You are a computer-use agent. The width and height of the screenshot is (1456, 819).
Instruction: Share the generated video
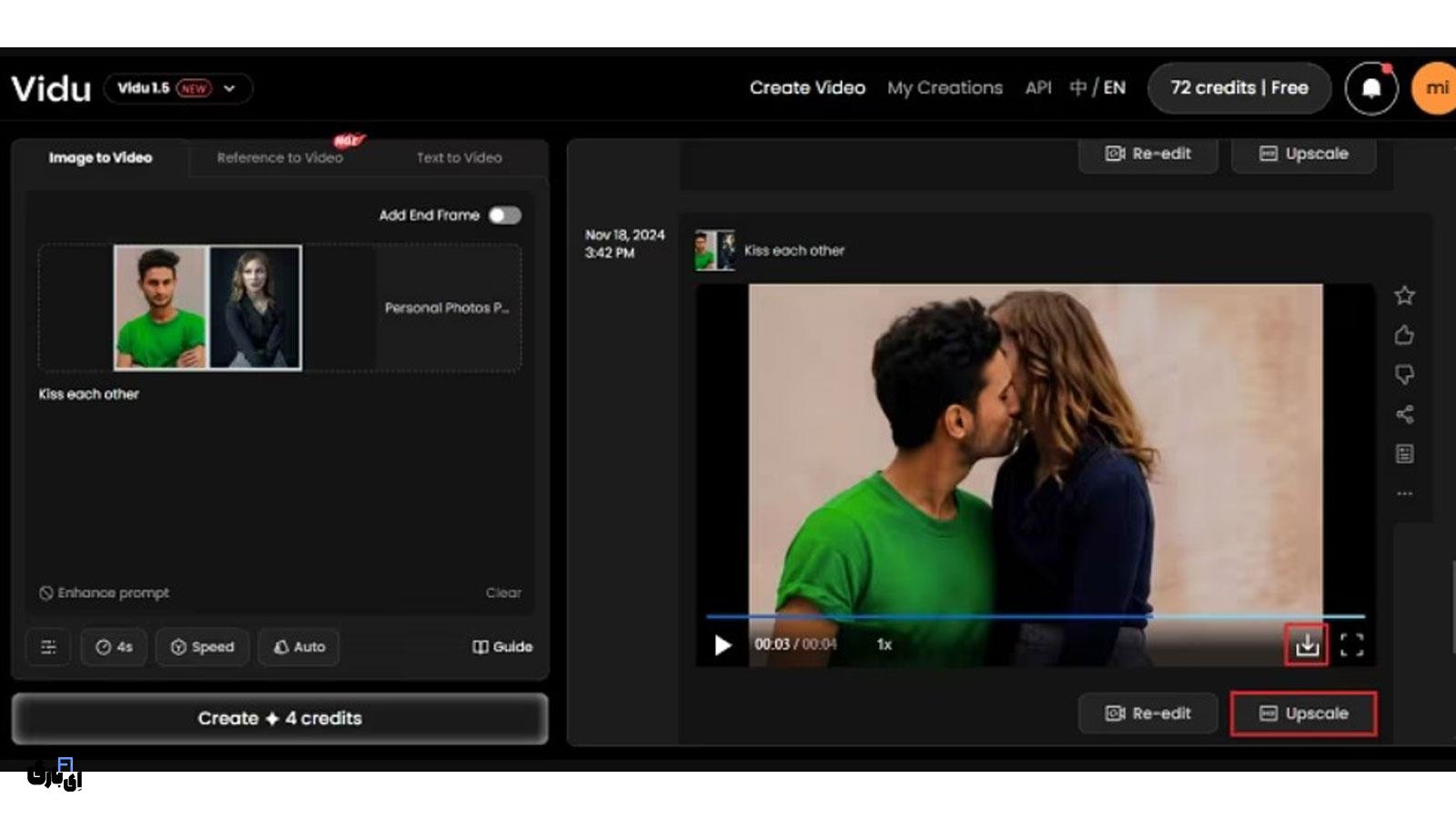tap(1404, 415)
